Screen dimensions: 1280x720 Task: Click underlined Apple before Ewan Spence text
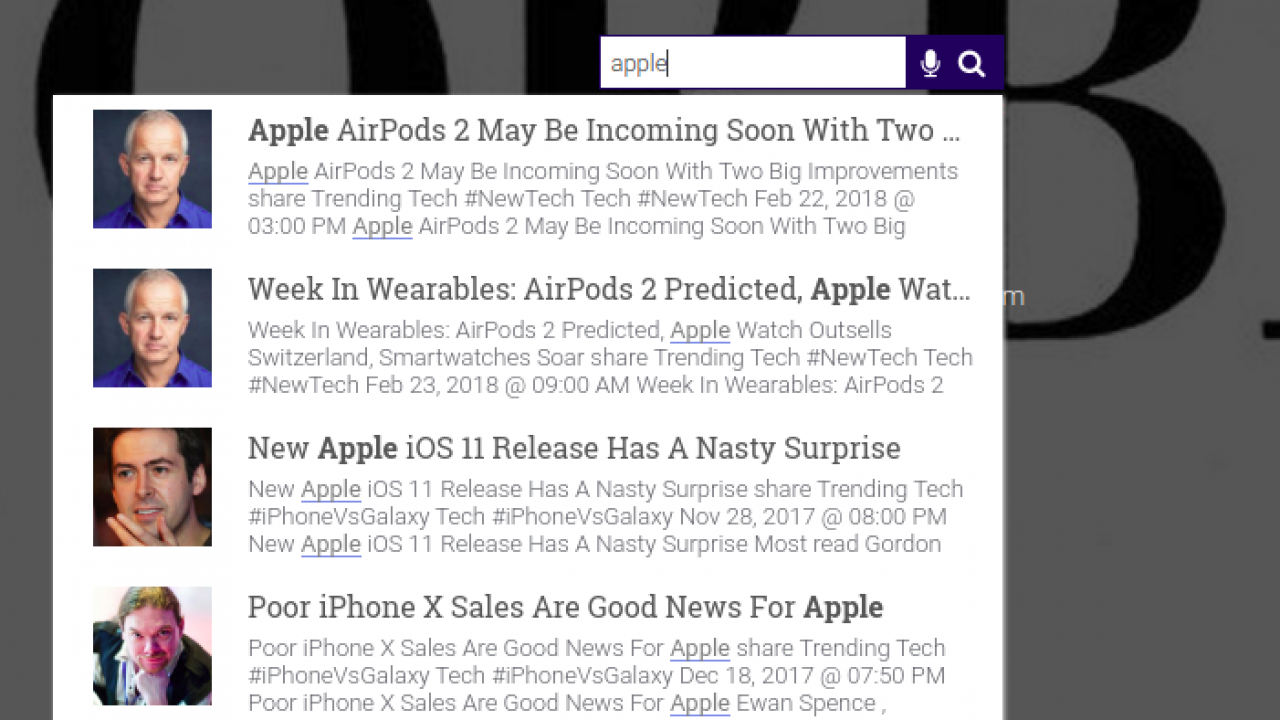coord(700,704)
